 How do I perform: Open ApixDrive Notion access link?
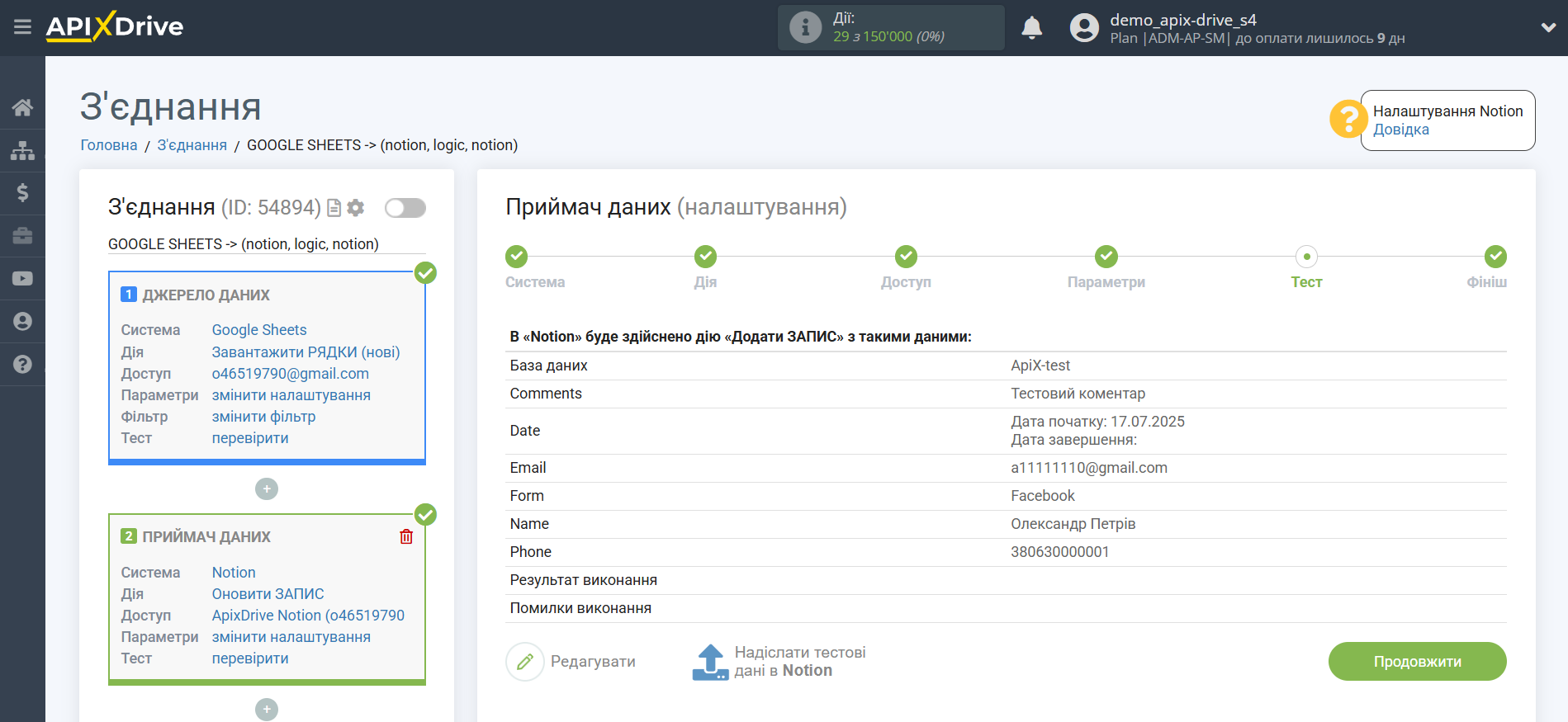click(x=309, y=616)
